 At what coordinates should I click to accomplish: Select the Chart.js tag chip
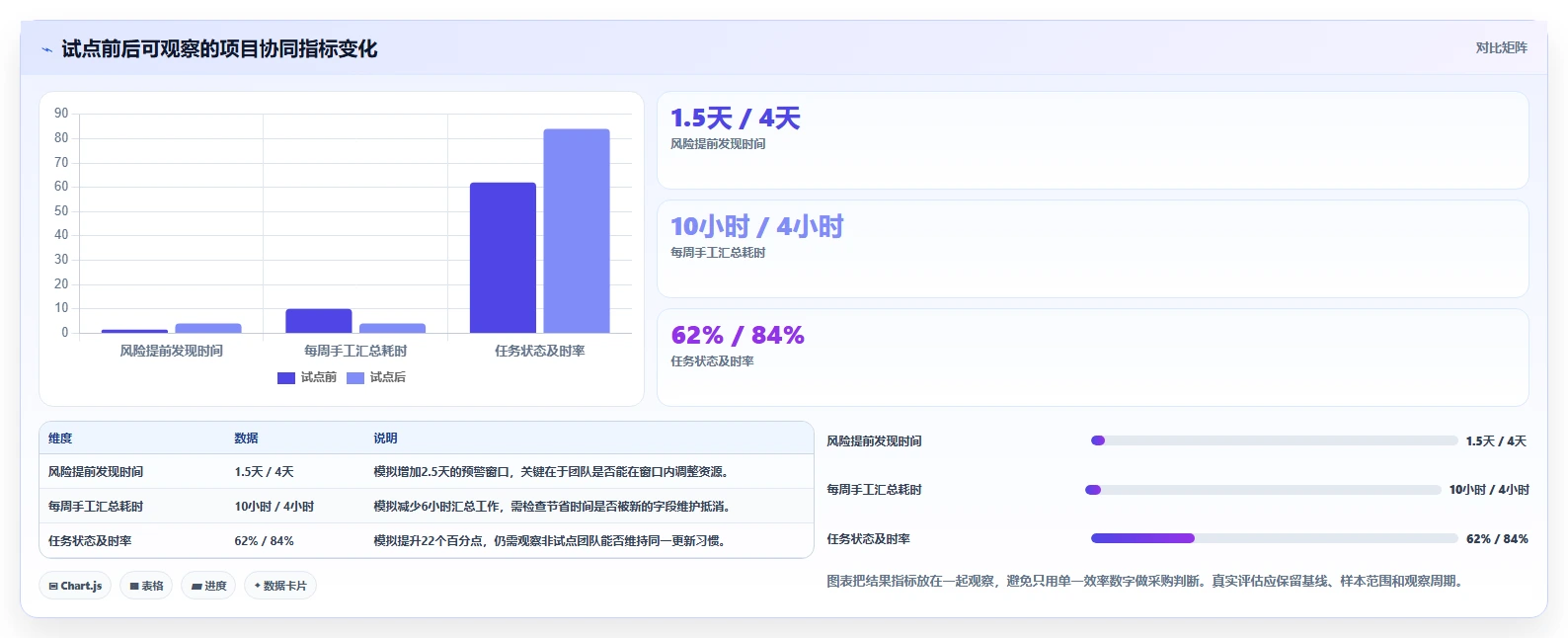(x=75, y=586)
